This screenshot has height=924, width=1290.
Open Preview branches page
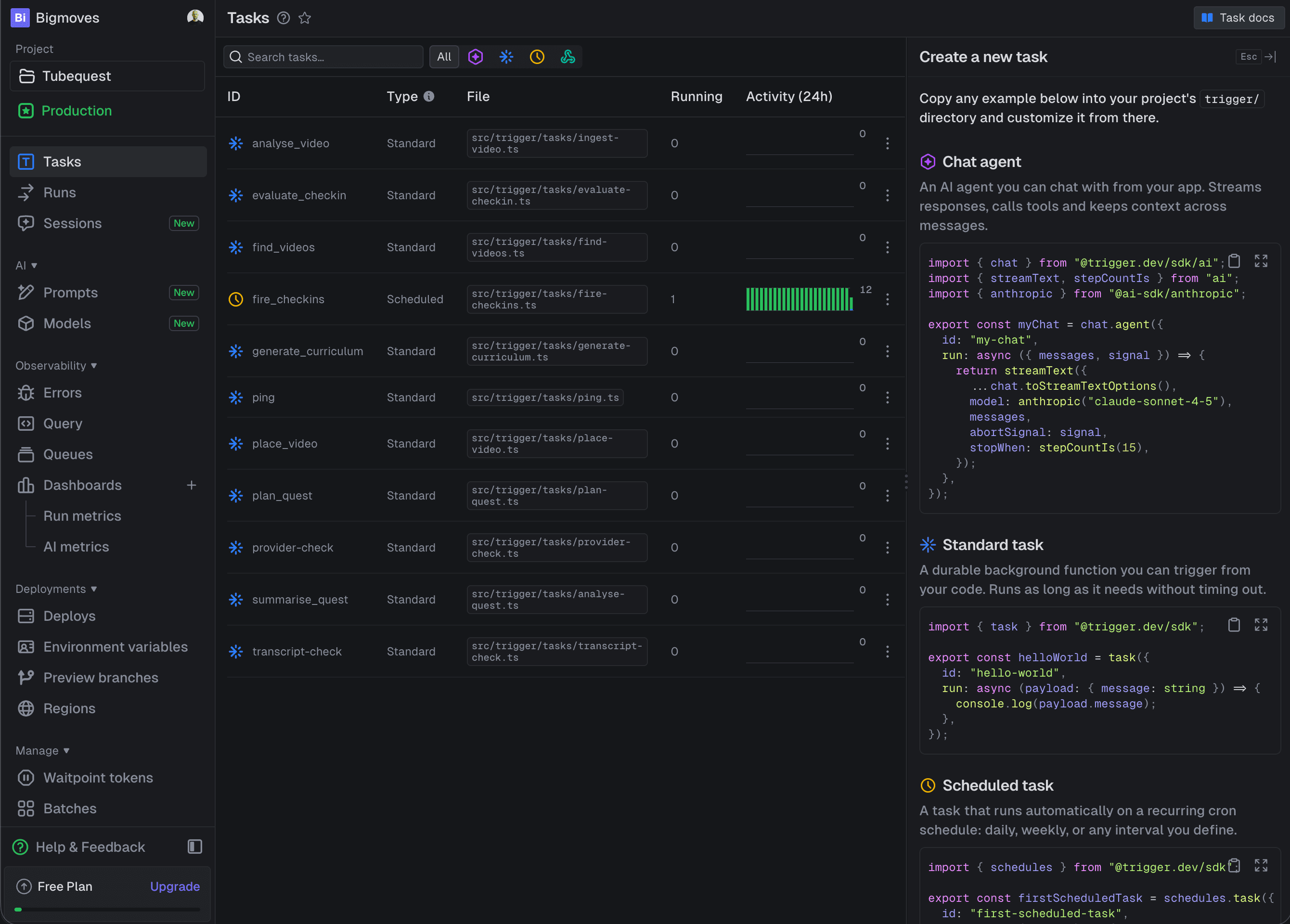tap(108, 678)
